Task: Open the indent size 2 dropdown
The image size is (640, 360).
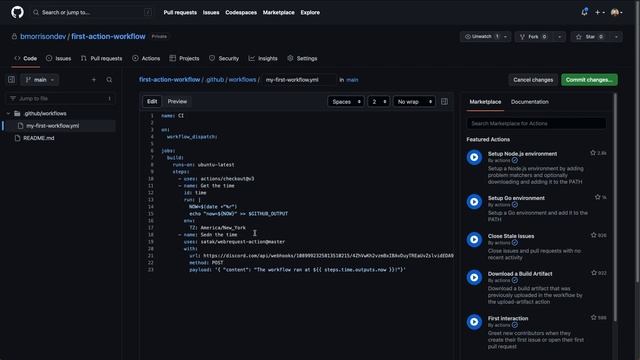Action: [x=378, y=102]
